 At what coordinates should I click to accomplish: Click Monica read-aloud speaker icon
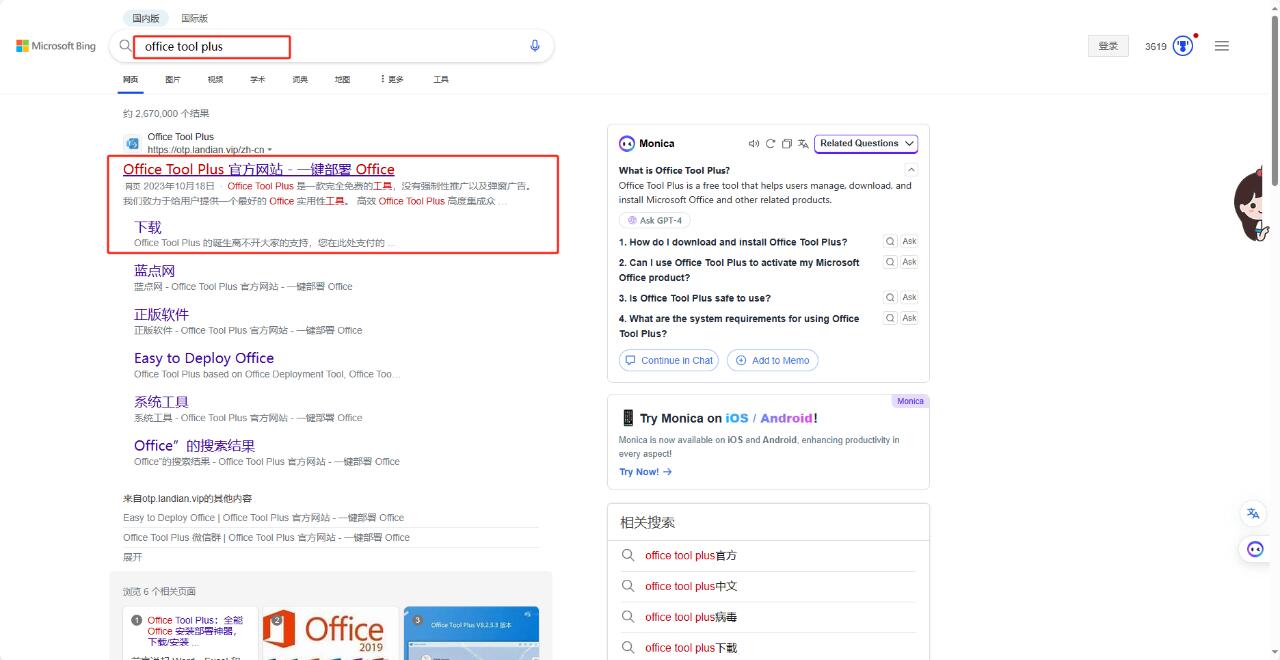(x=754, y=143)
